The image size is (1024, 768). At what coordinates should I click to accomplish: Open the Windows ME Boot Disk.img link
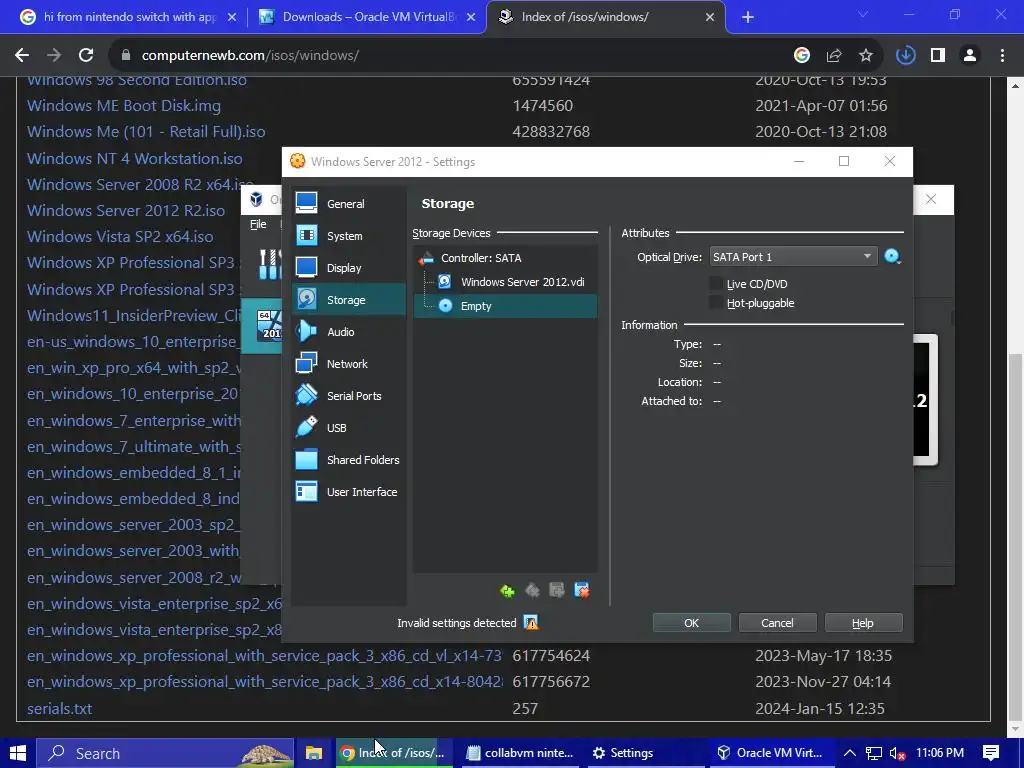click(x=124, y=106)
